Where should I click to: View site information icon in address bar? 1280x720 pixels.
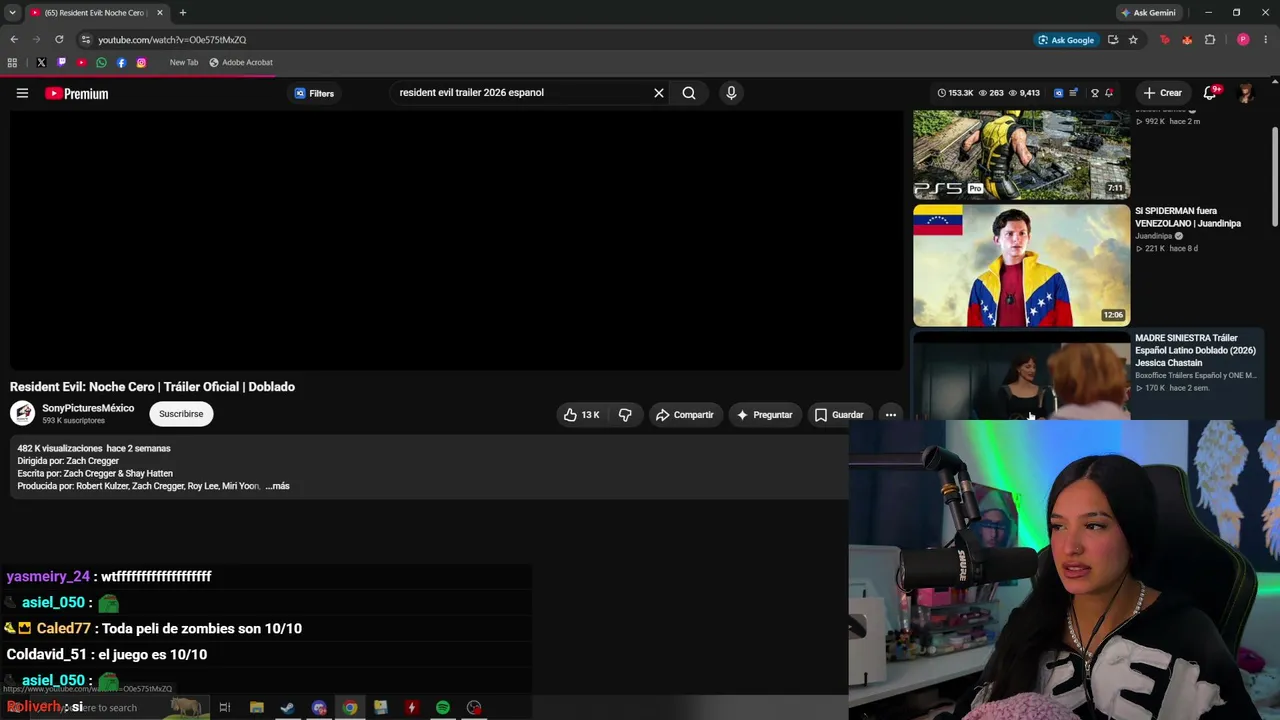(86, 40)
